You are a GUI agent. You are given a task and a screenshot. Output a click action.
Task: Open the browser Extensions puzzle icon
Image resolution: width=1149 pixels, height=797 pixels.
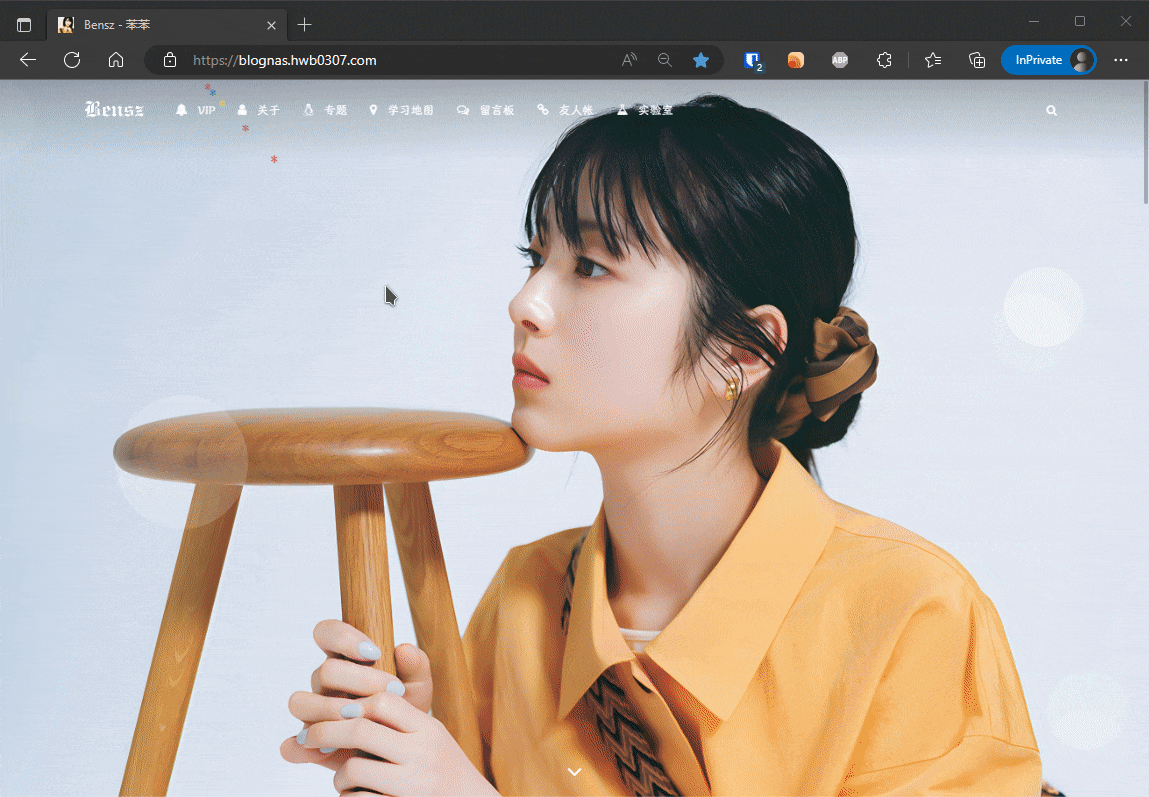click(x=883, y=60)
